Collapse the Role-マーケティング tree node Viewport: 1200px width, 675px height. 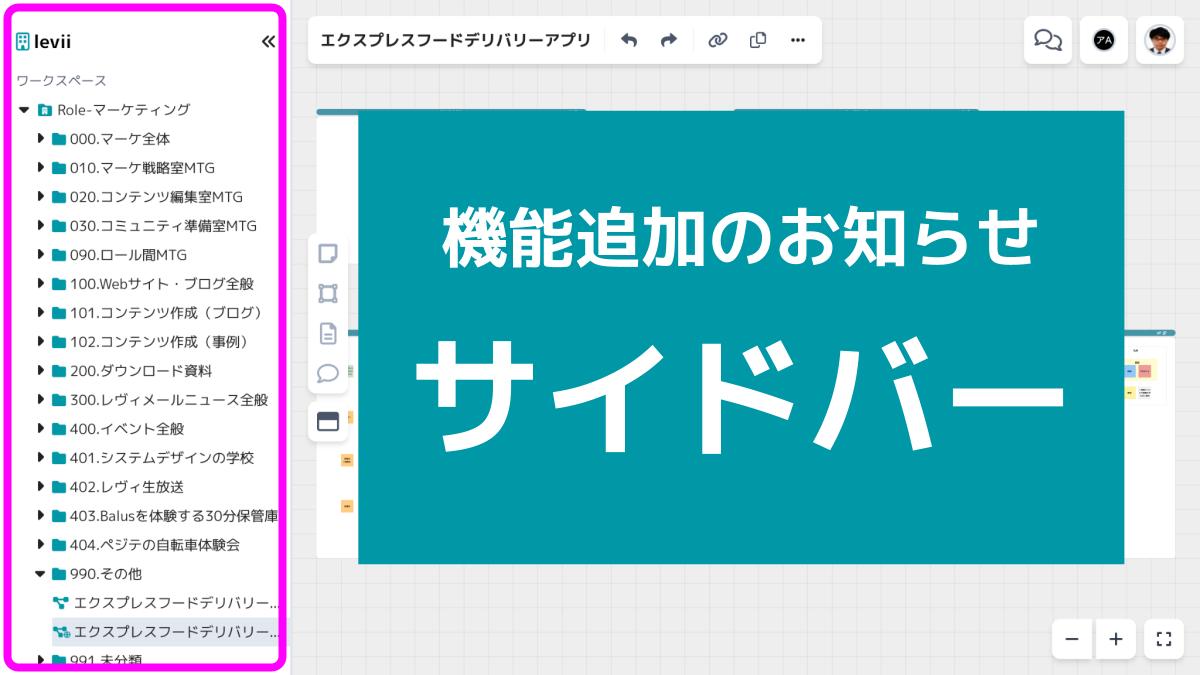pos(24,110)
